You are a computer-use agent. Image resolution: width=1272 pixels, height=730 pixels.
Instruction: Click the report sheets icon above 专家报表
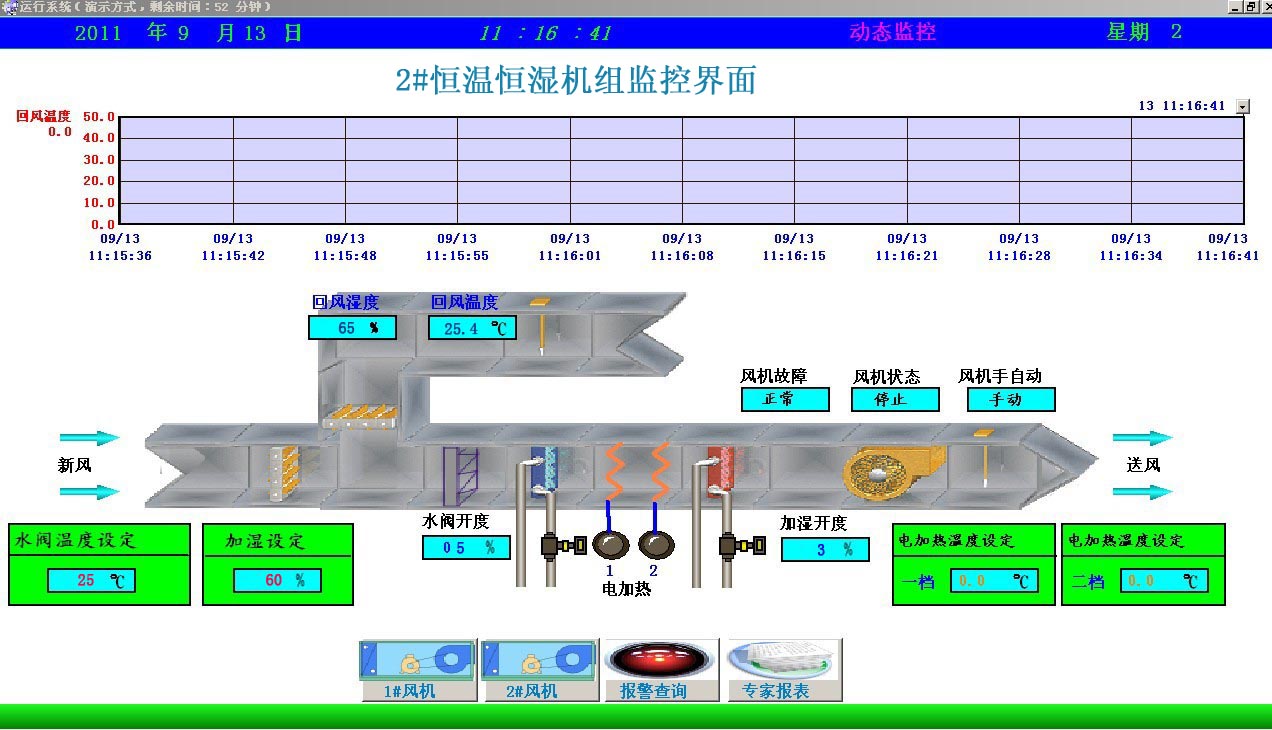(782, 659)
